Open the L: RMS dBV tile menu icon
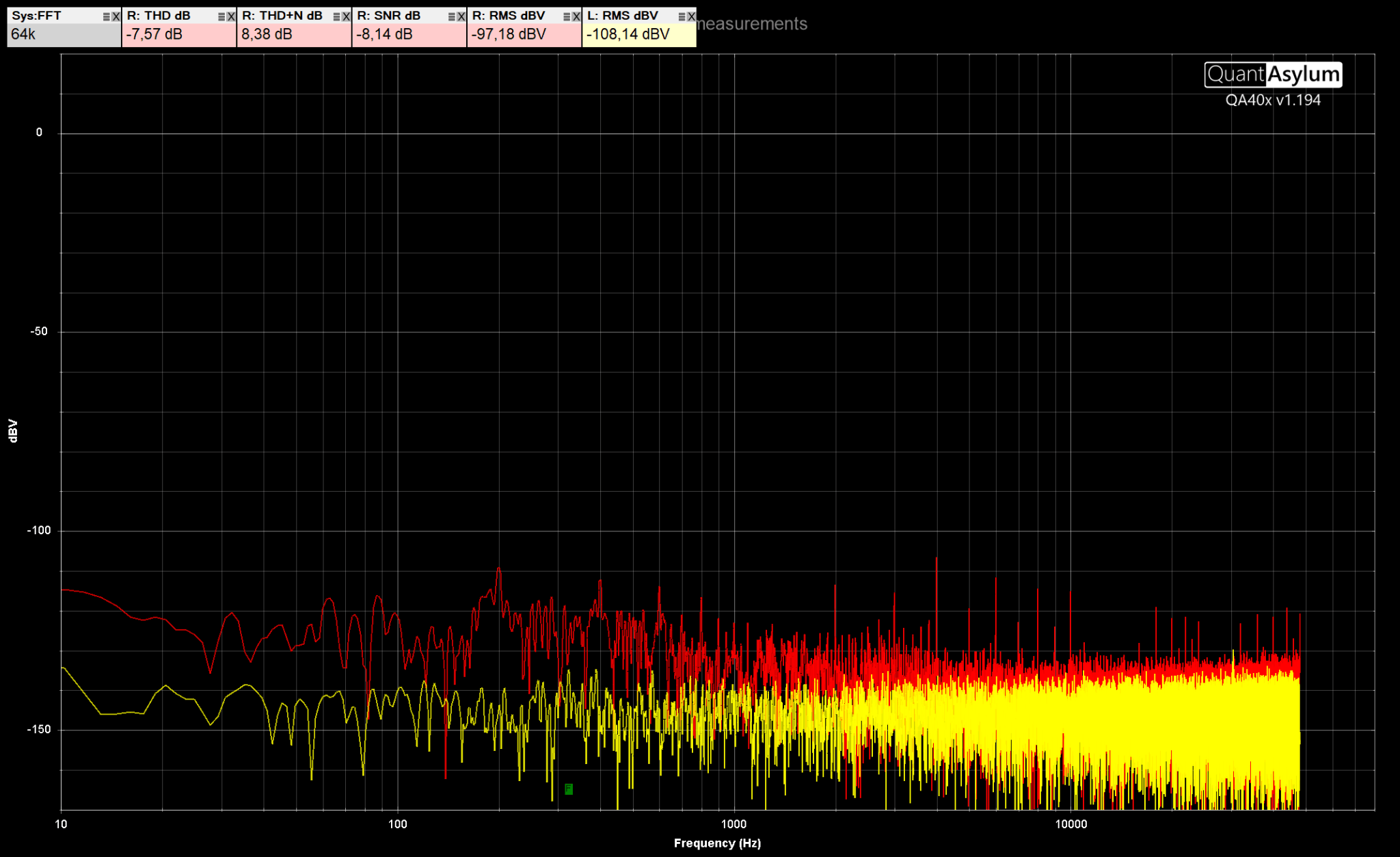The image size is (1400, 857). pyautogui.click(x=682, y=16)
